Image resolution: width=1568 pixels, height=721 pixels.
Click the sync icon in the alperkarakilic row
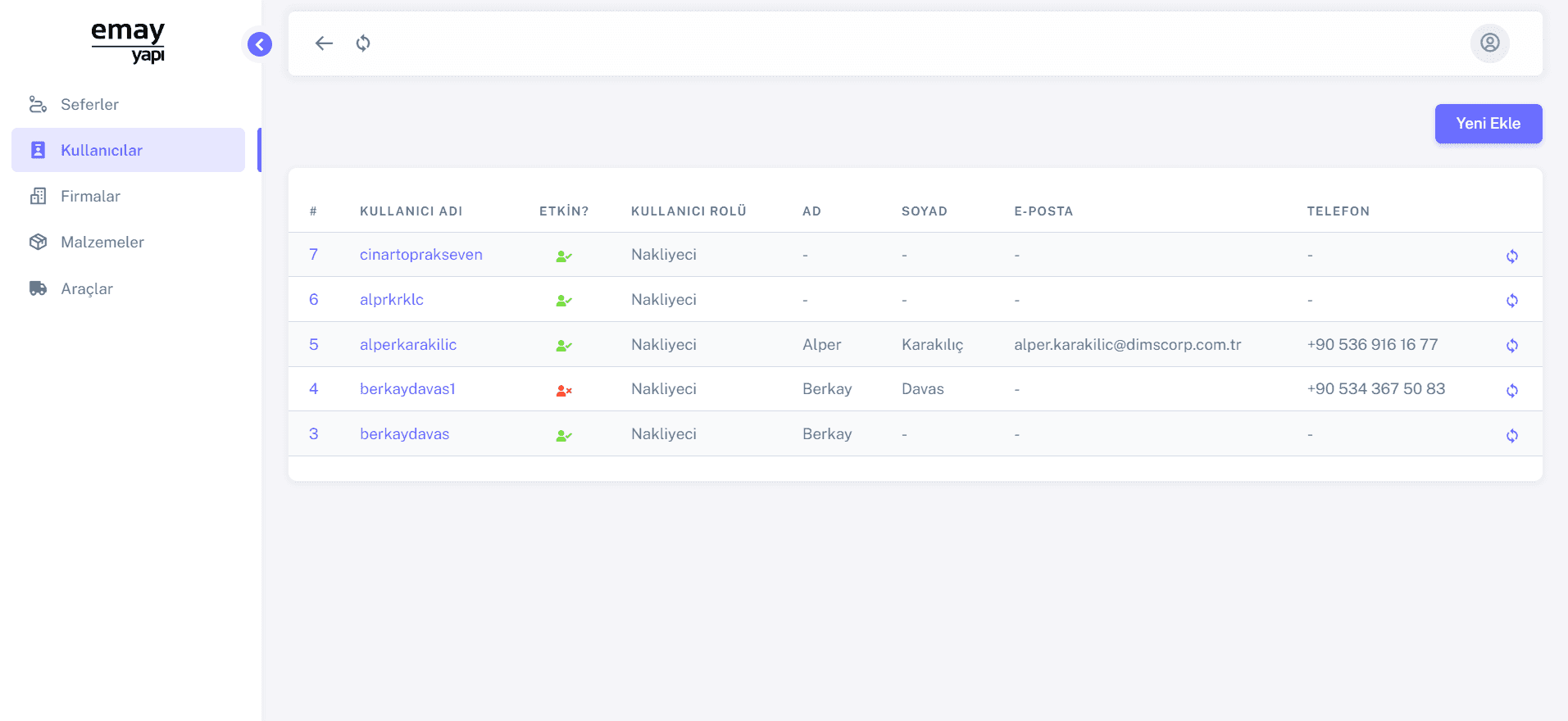click(1511, 346)
